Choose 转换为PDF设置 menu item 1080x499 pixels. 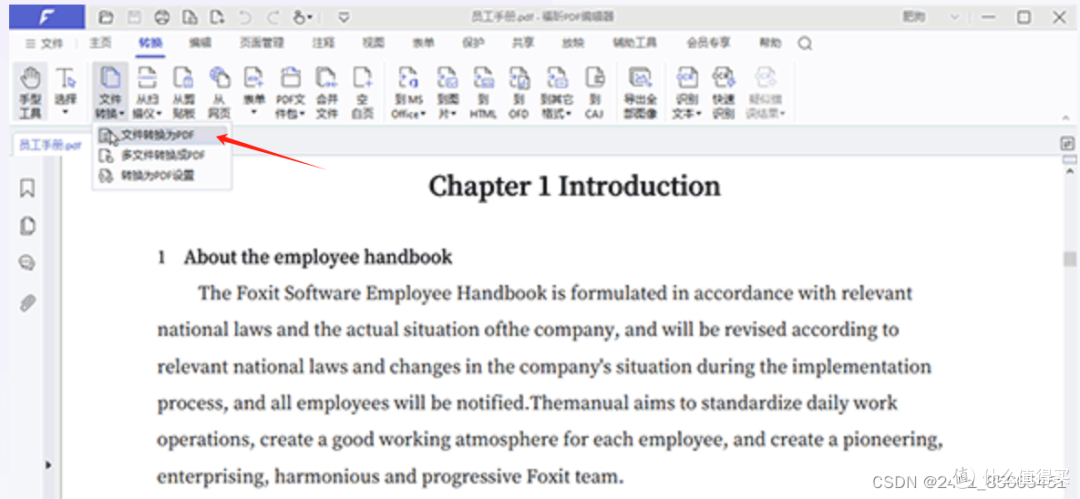point(162,175)
